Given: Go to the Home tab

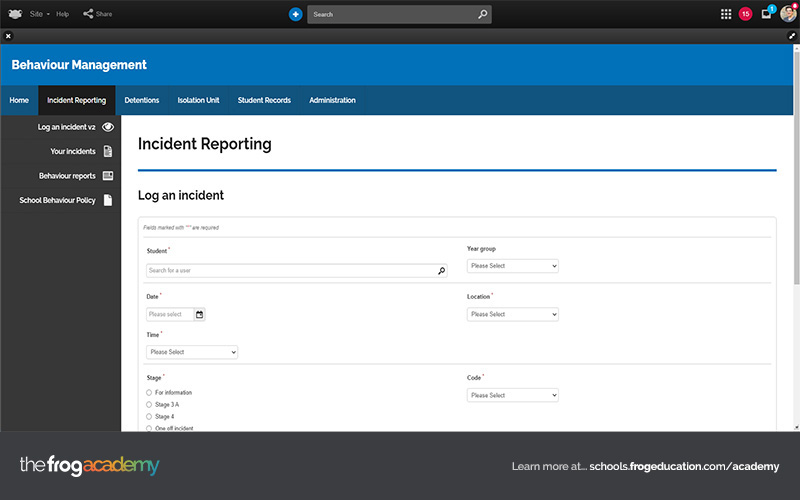Looking at the screenshot, I should pos(19,100).
